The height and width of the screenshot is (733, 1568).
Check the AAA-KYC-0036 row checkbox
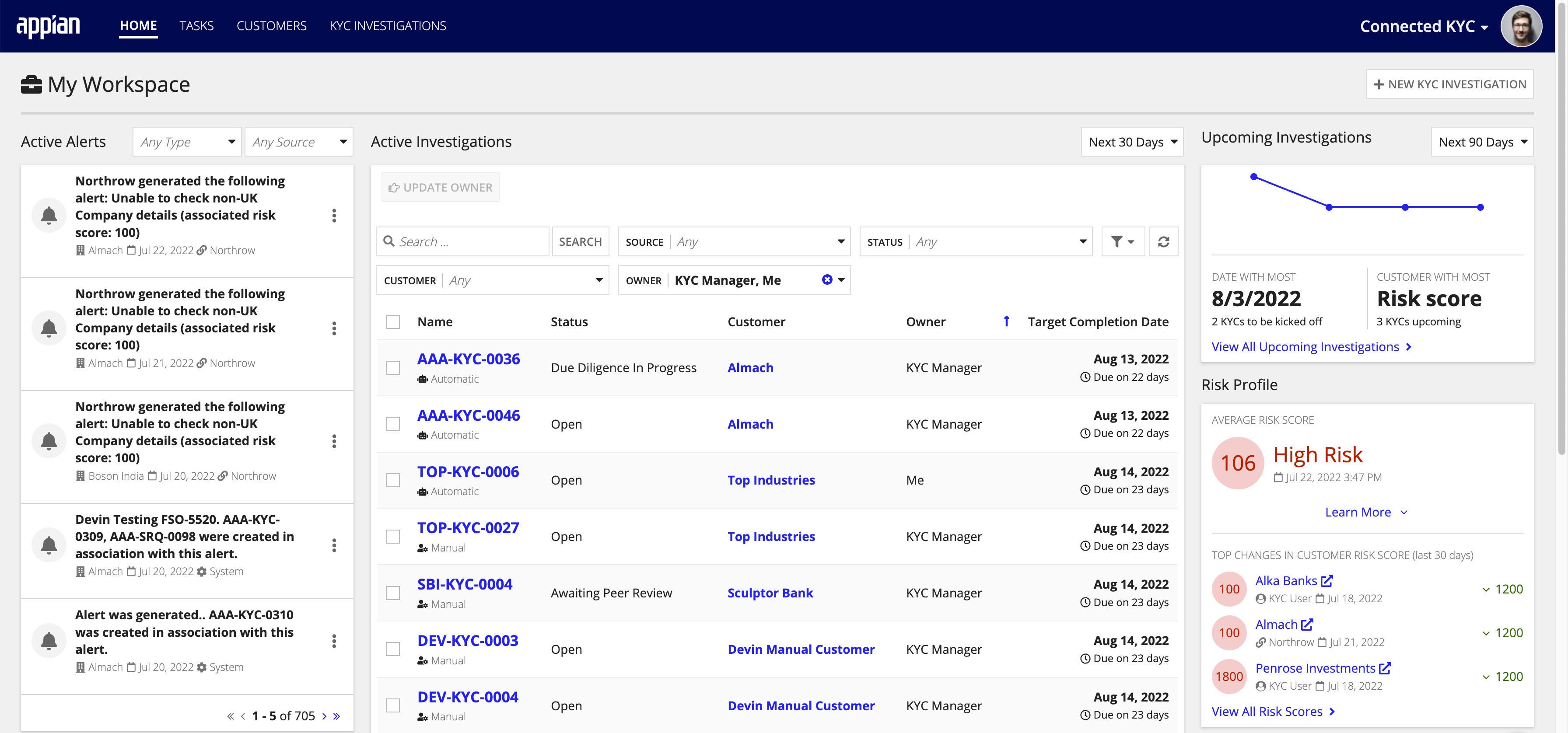392,367
